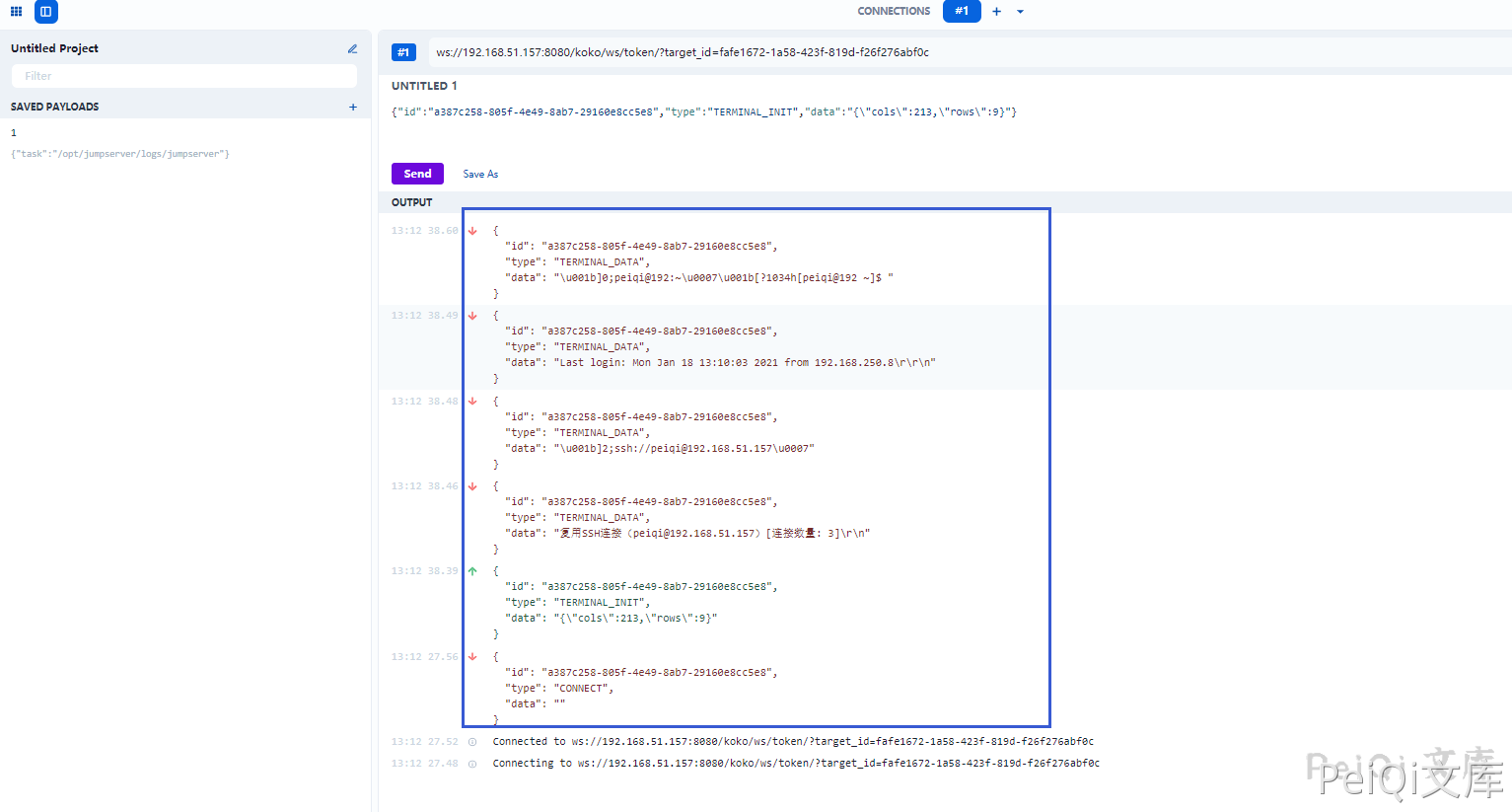Image resolution: width=1512 pixels, height=812 pixels.
Task: Click the Save As link
Action: [480, 174]
